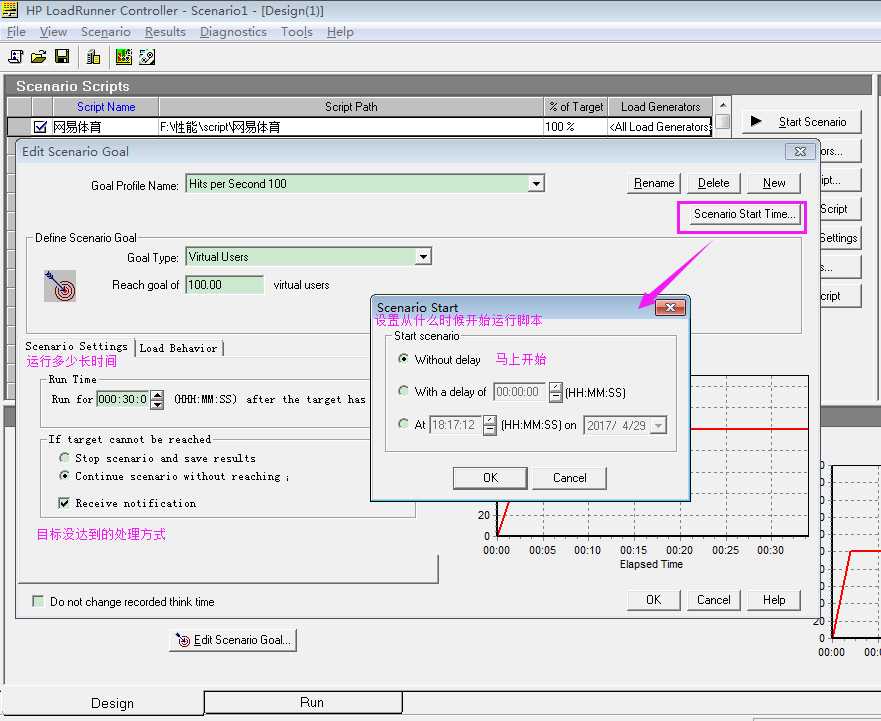Select the At specific time radio button
The height and width of the screenshot is (721, 881).
coord(403,424)
